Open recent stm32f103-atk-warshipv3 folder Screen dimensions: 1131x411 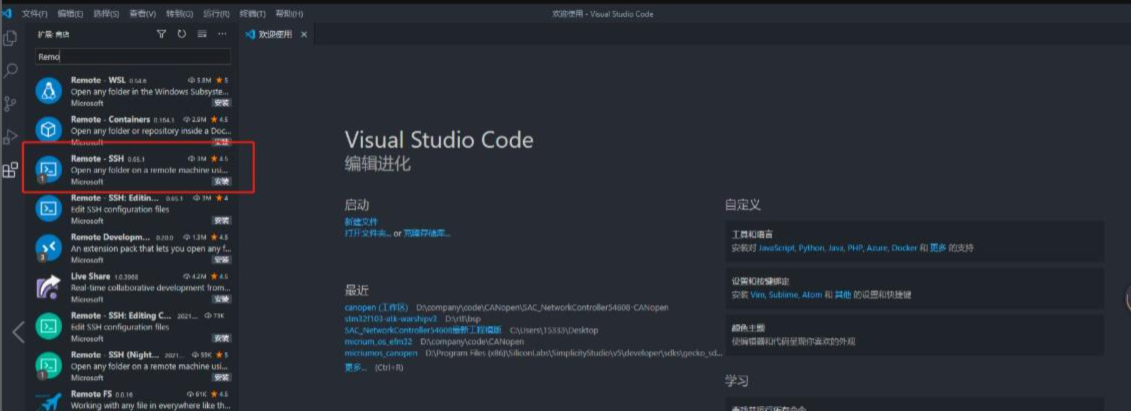391,319
